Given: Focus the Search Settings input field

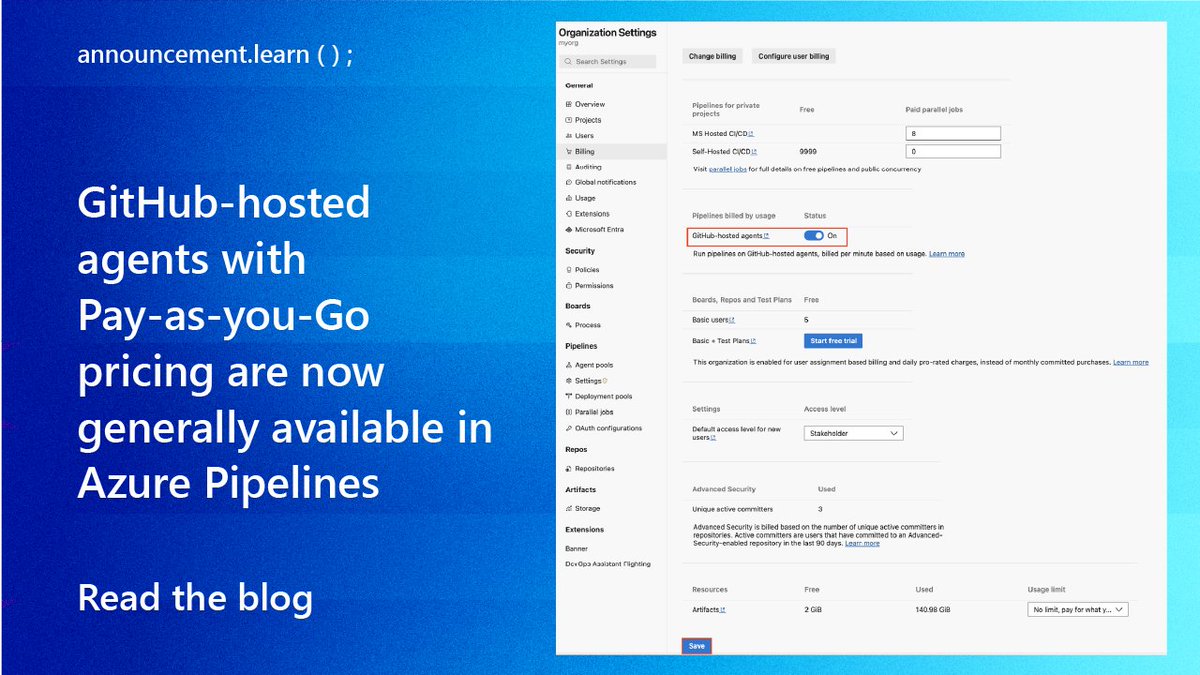Looking at the screenshot, I should (x=609, y=62).
